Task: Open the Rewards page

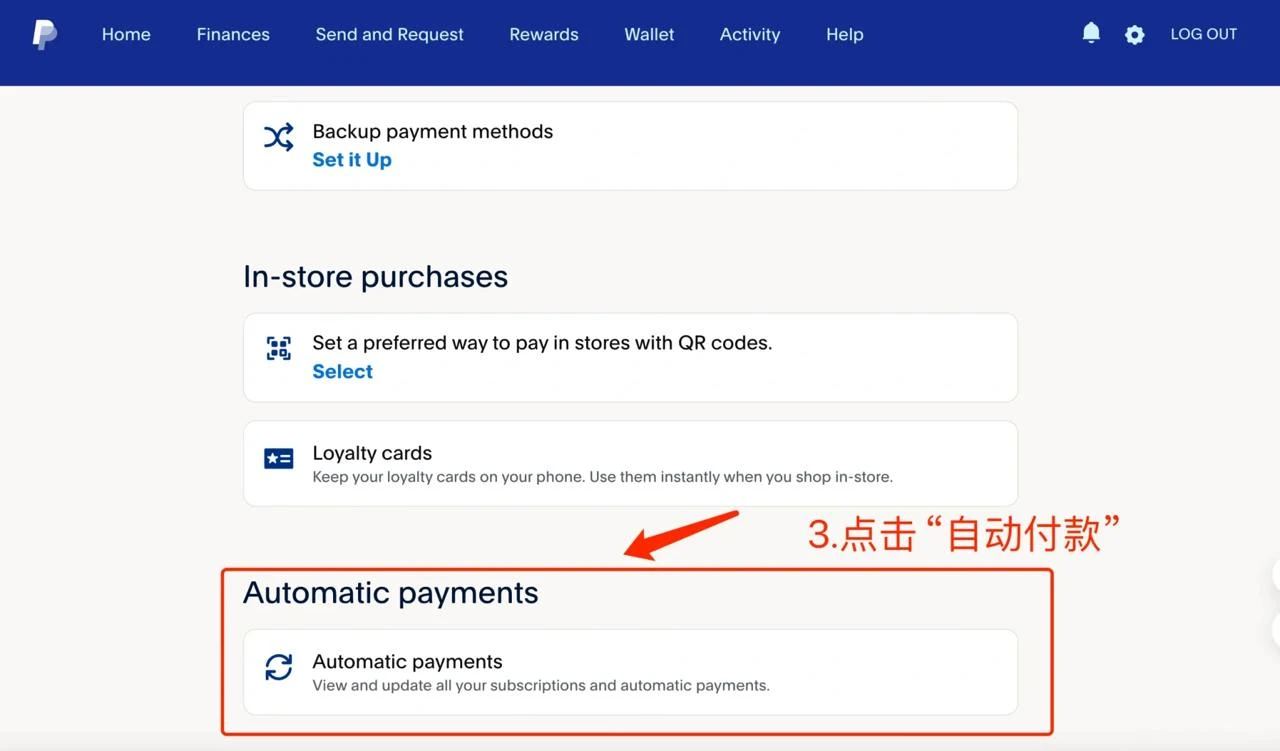Action: pos(544,34)
